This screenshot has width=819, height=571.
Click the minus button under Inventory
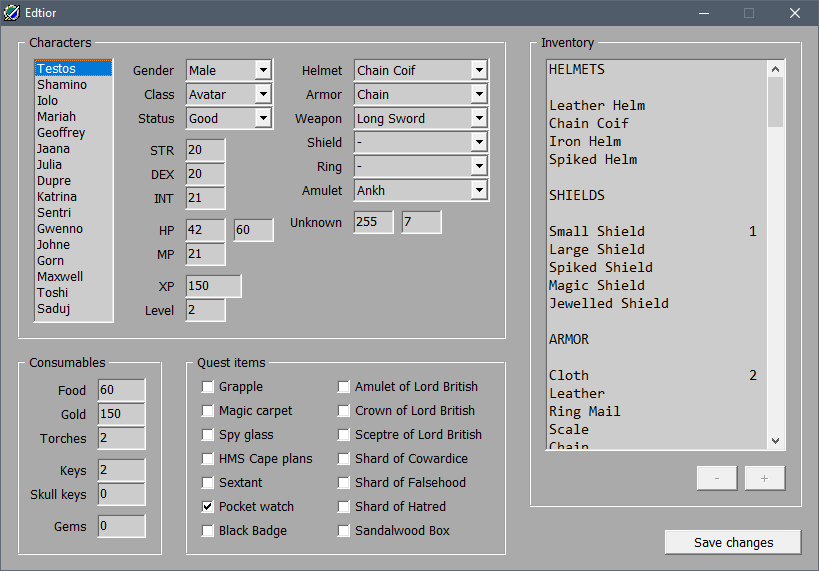pyautogui.click(x=717, y=478)
